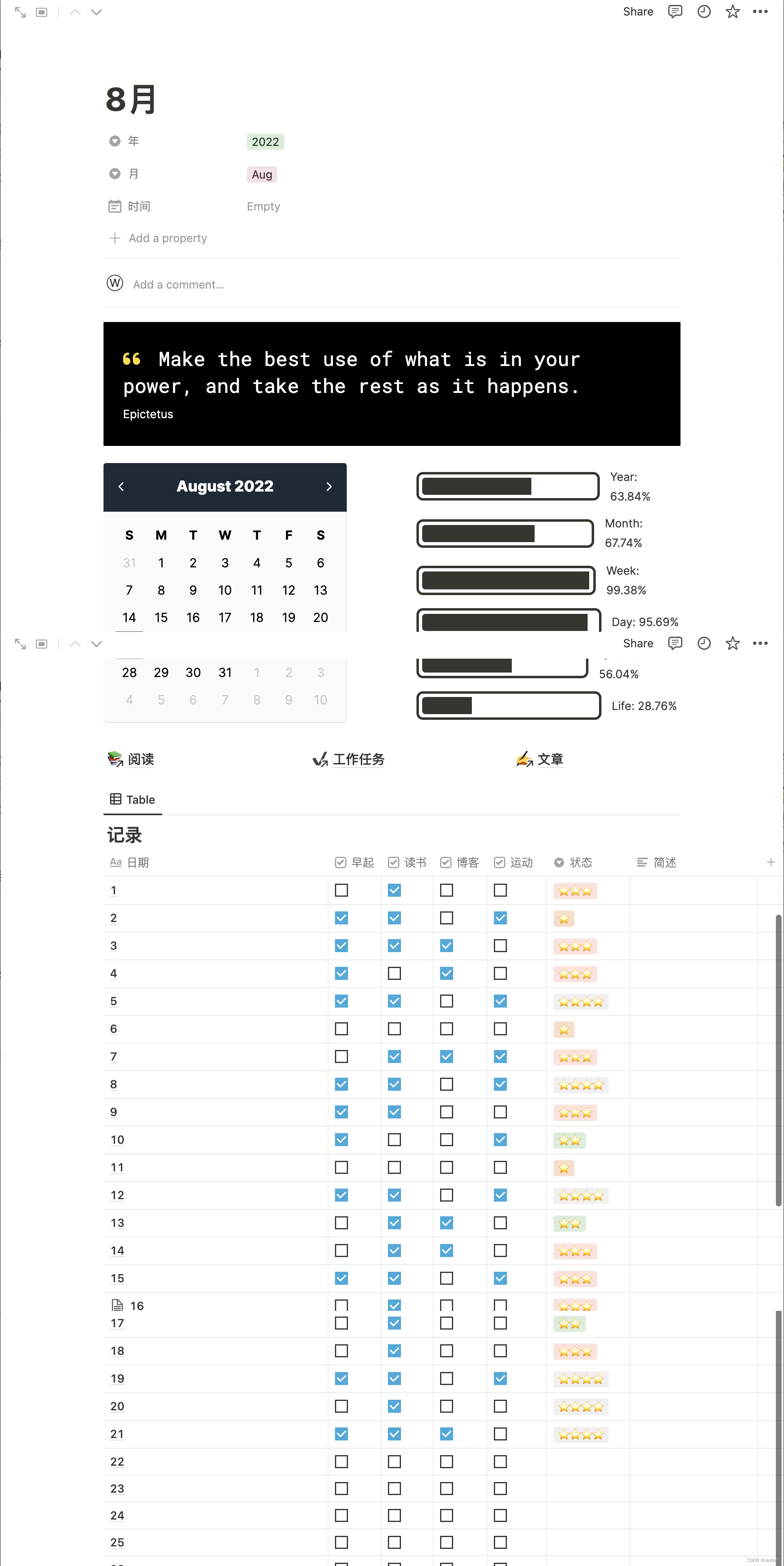
Task: Click the Table view icon in 记录 section
Action: click(116, 799)
